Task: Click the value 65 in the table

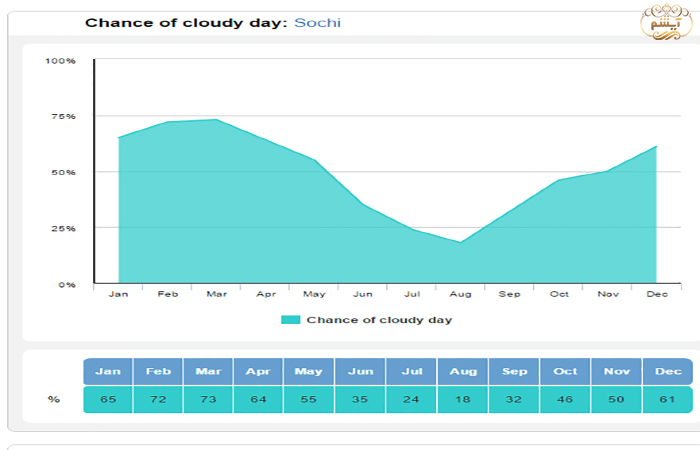Action: 108,400
